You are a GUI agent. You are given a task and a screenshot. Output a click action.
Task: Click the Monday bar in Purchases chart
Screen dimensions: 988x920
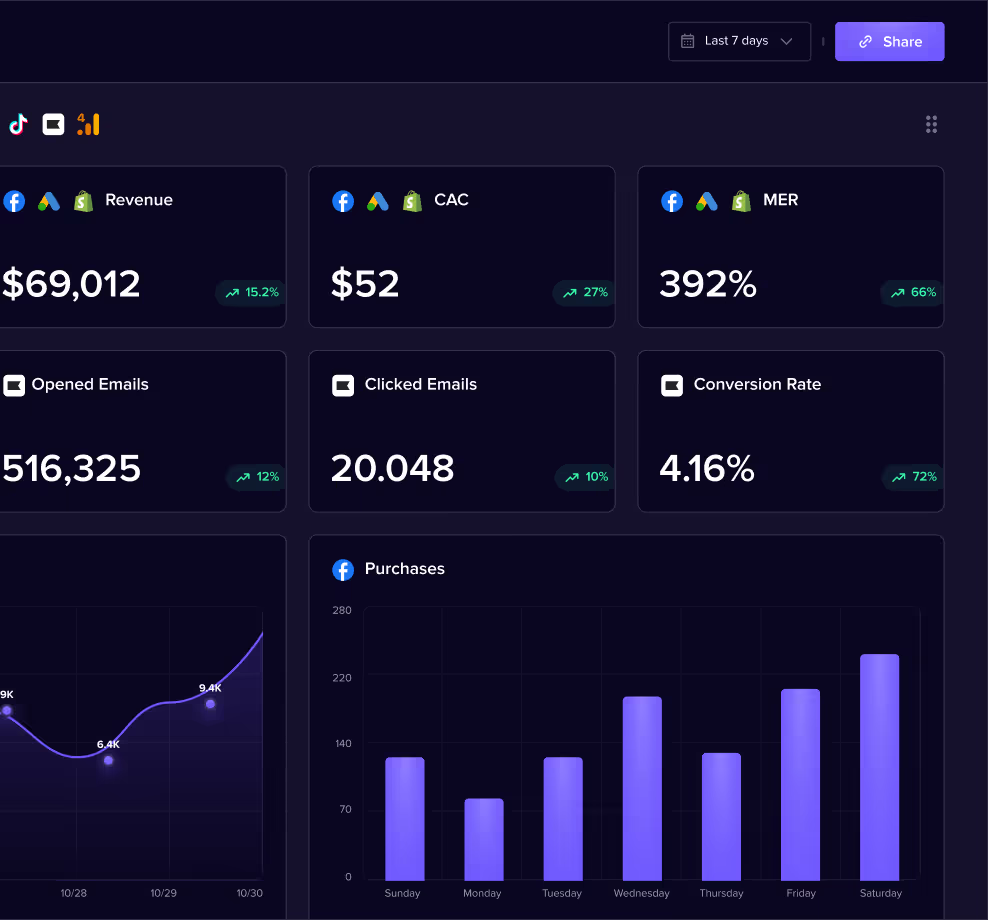[484, 839]
